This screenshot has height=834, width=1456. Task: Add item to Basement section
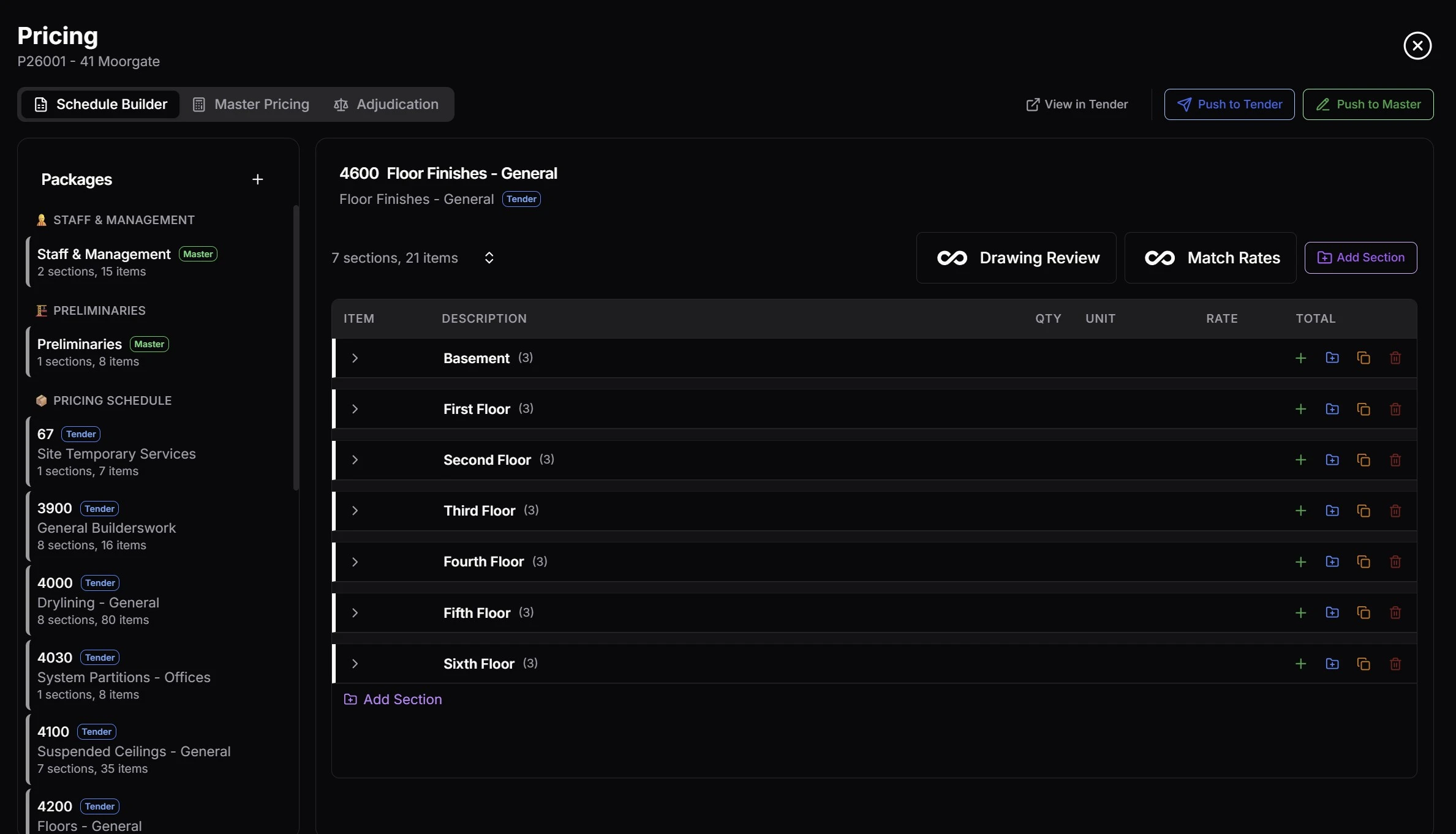(1300, 358)
